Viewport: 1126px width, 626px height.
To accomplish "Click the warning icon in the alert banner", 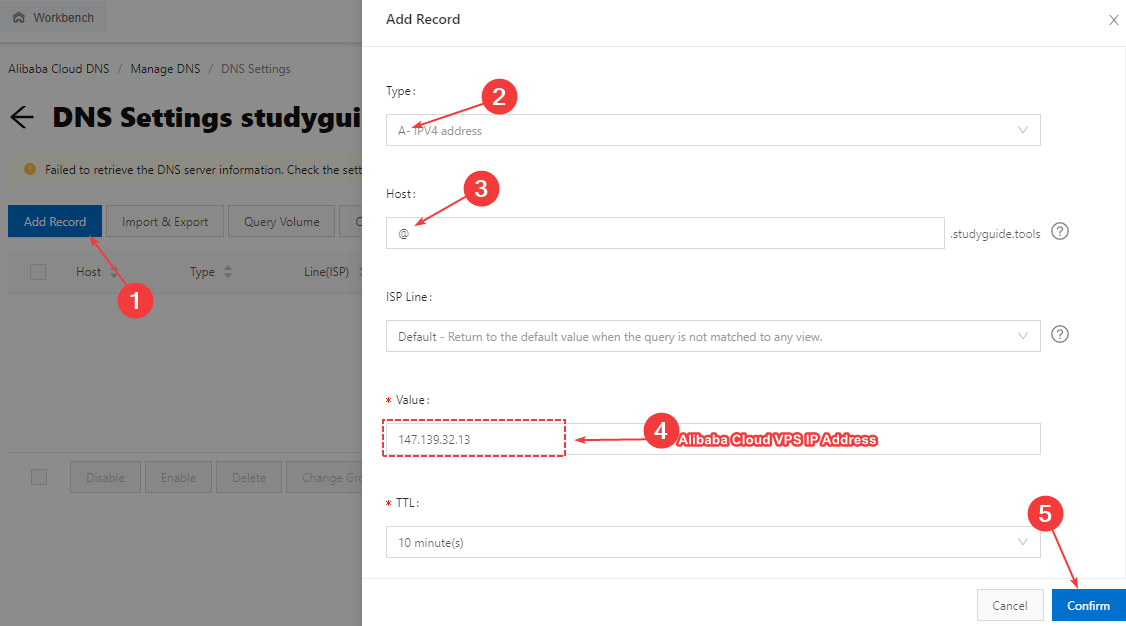I will tap(30, 170).
